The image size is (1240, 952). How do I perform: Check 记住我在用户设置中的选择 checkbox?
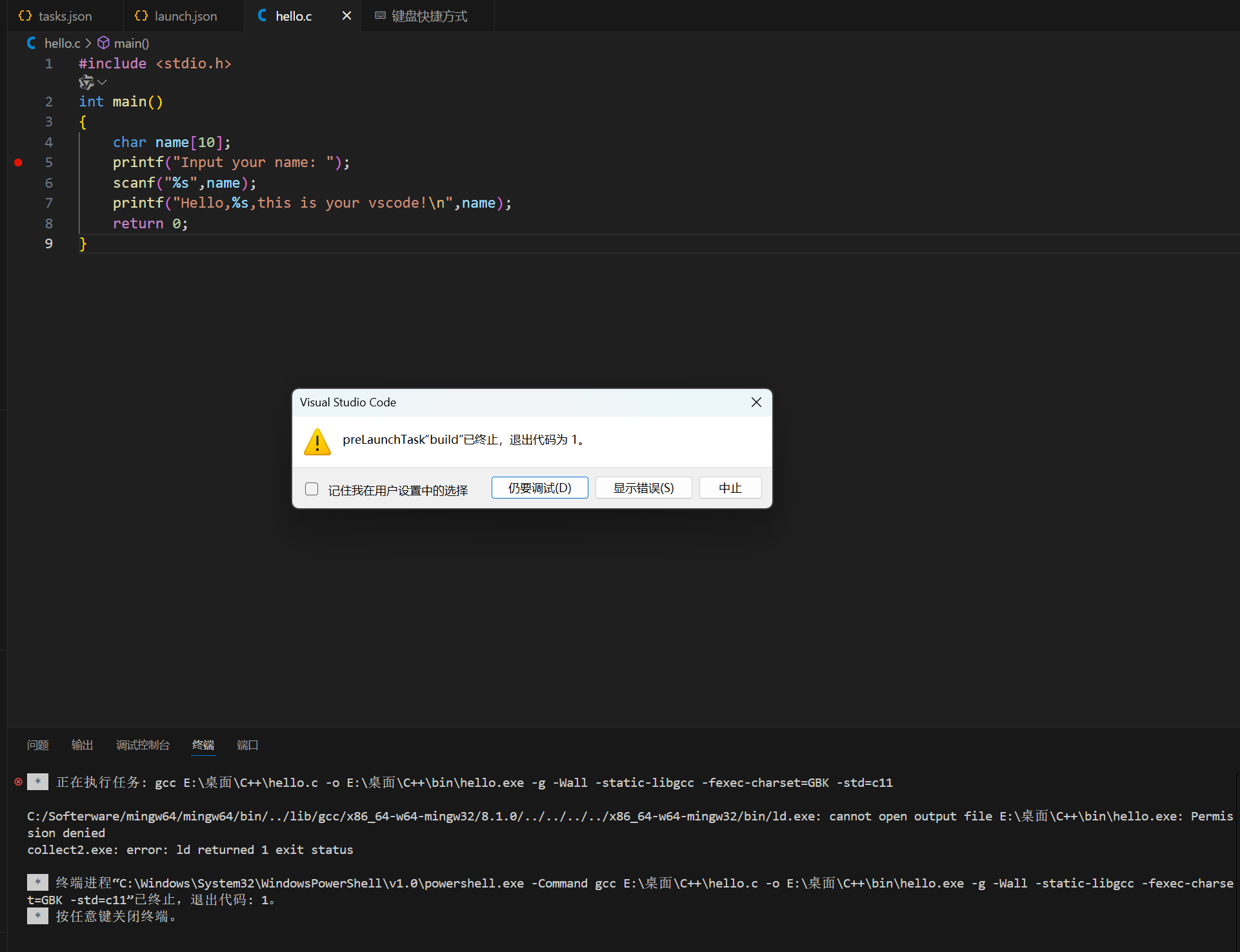tap(312, 489)
